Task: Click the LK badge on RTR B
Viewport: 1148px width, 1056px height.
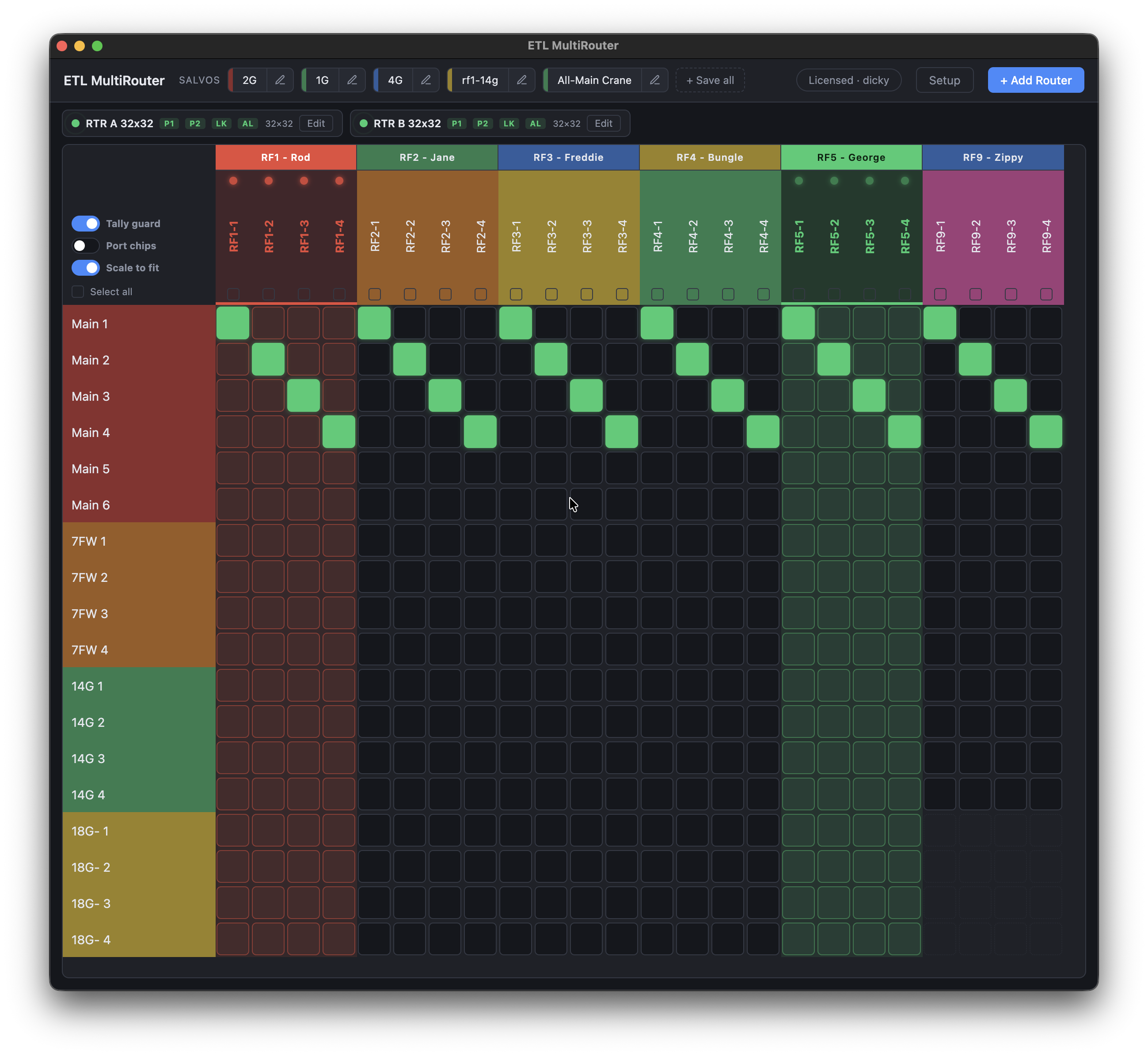Action: [x=509, y=123]
